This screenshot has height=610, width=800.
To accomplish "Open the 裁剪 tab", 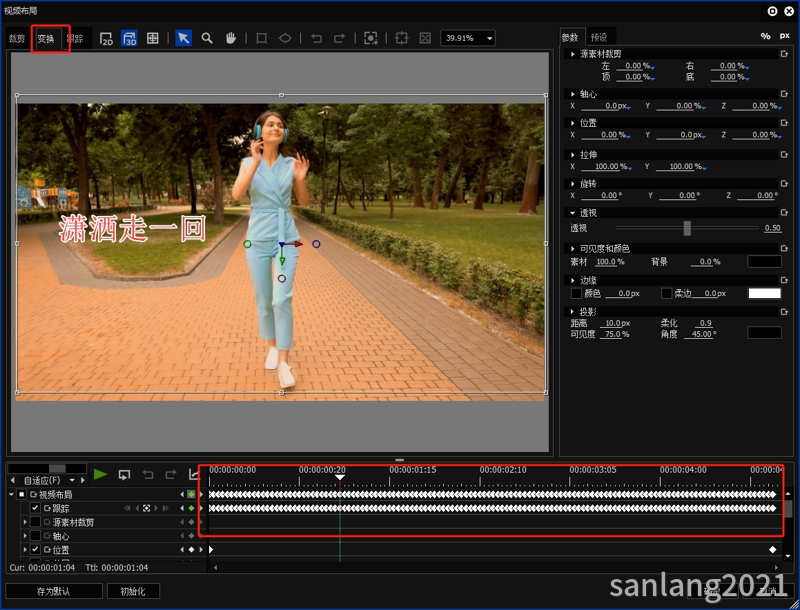I will click(x=17, y=39).
